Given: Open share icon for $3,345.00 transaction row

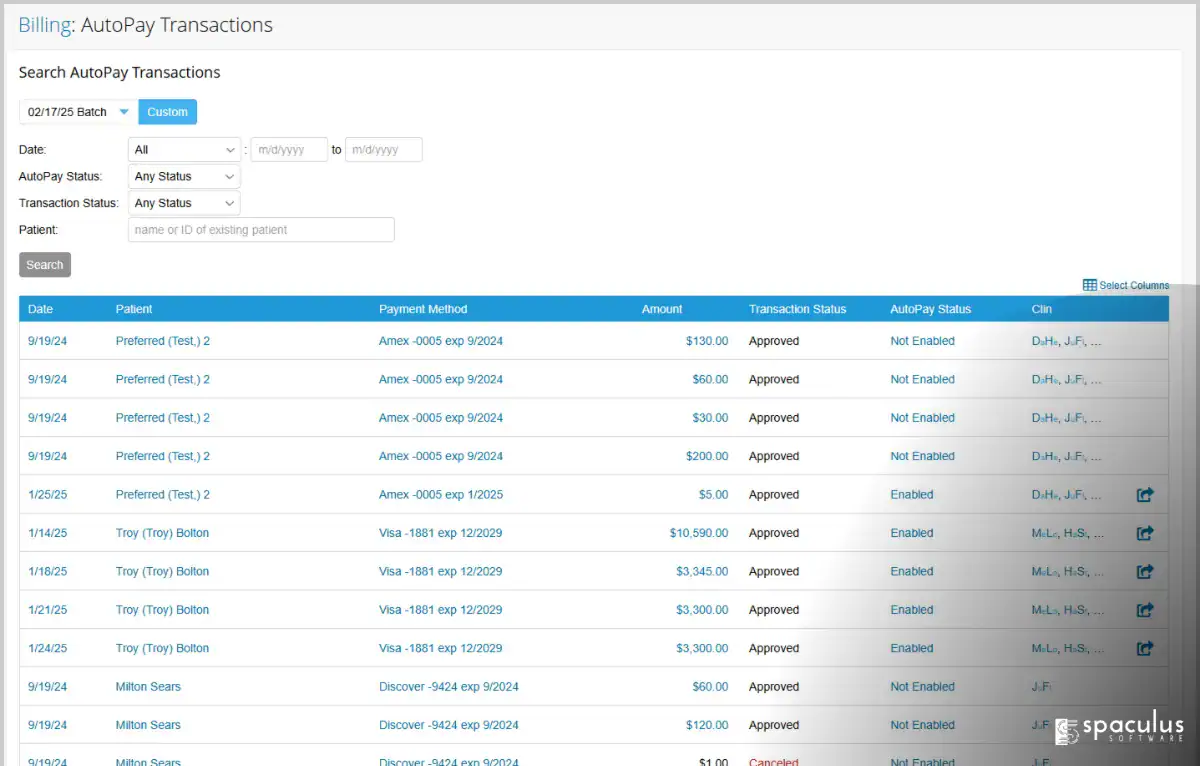Looking at the screenshot, I should (1145, 571).
